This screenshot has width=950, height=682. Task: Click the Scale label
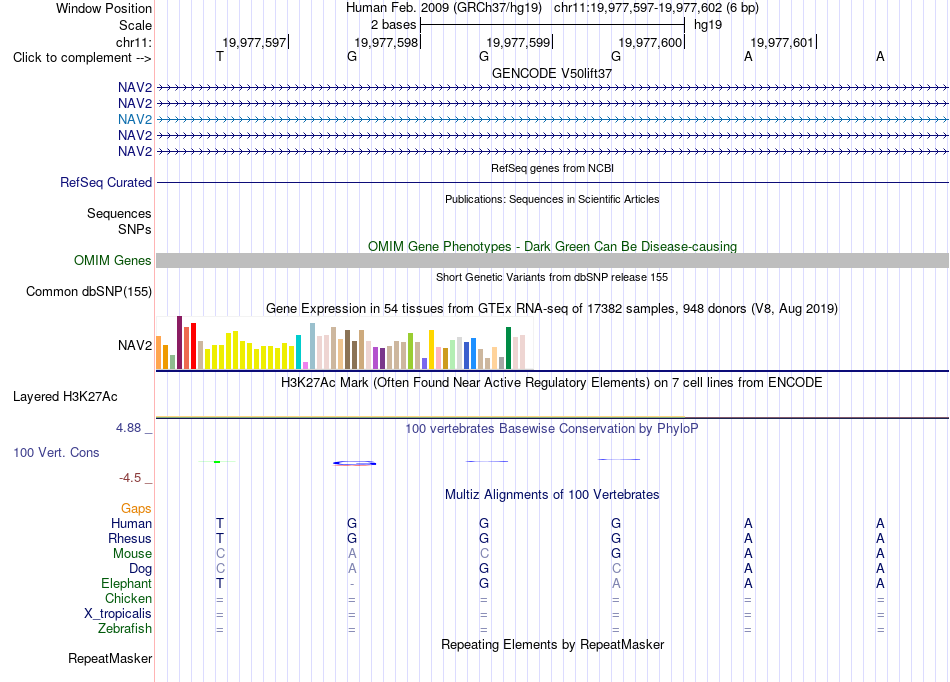tap(135, 25)
